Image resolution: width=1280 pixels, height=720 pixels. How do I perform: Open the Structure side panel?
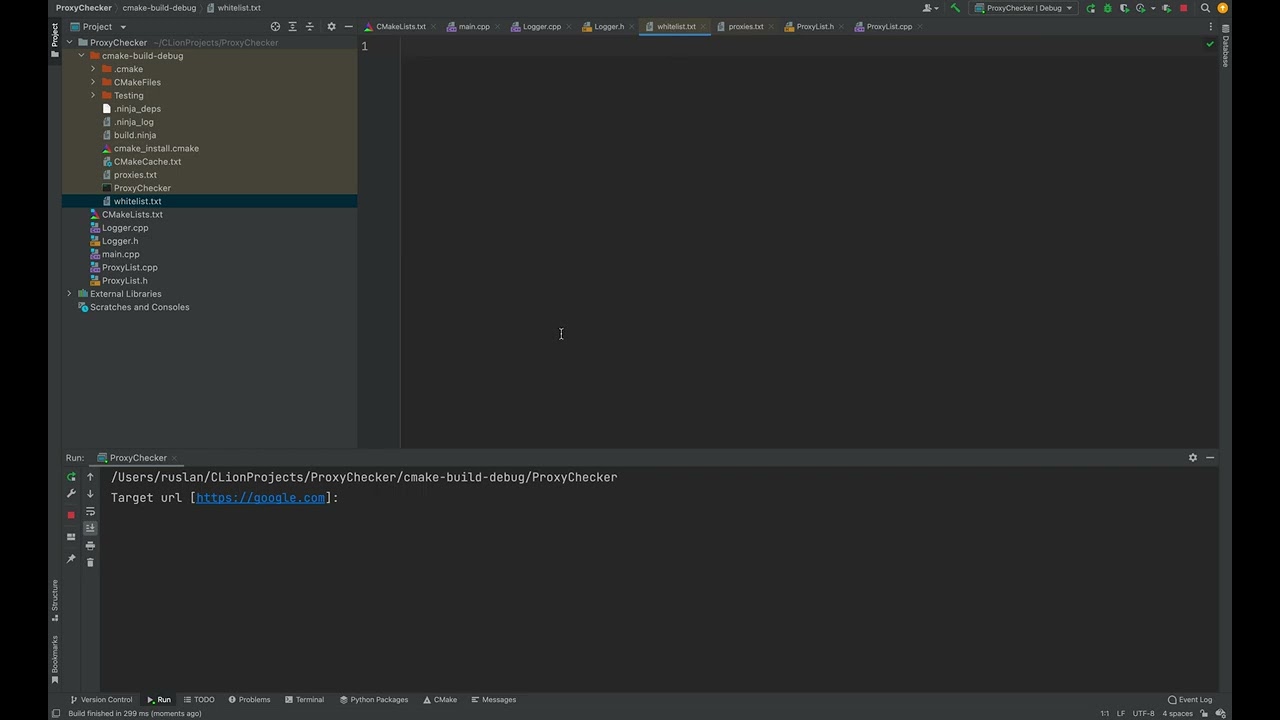coord(55,601)
